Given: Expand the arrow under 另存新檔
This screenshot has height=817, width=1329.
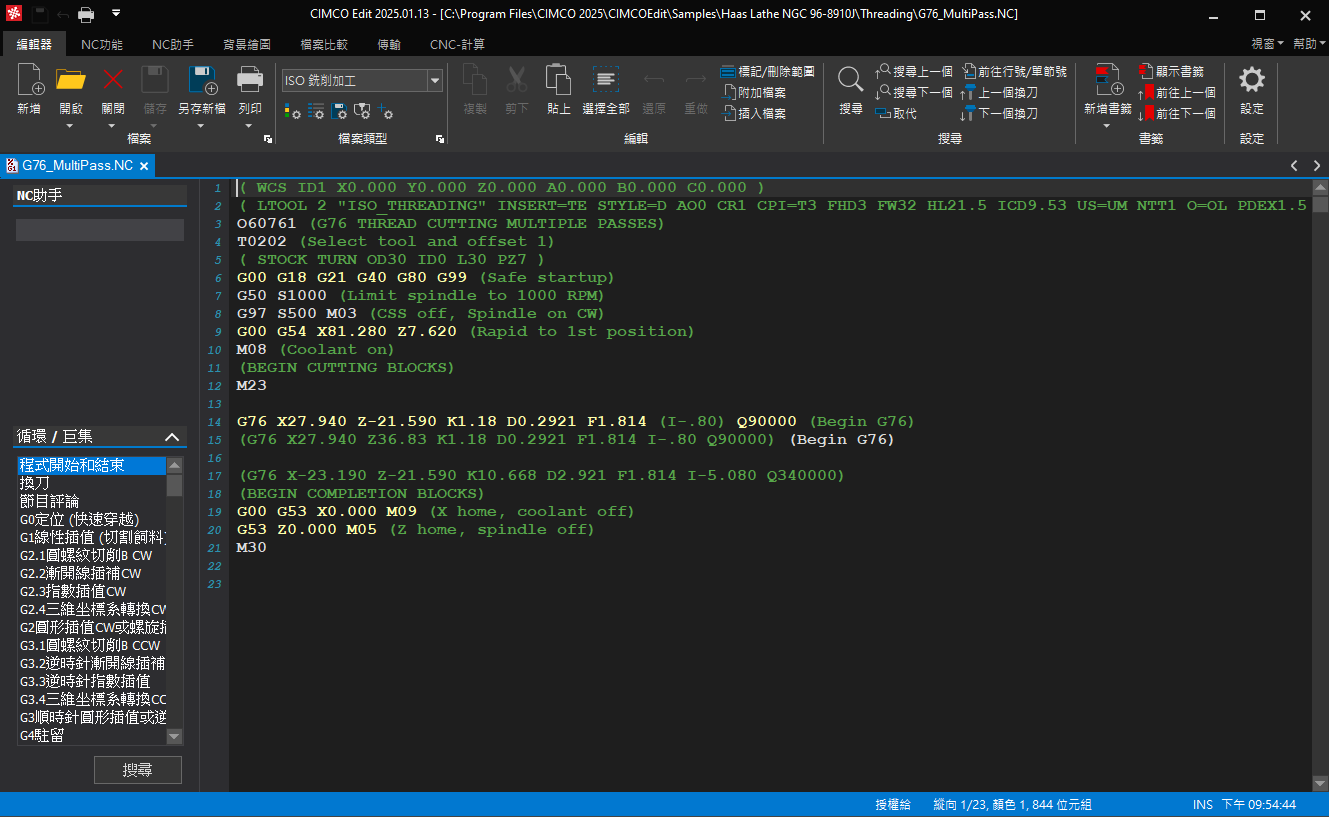Looking at the screenshot, I should click(202, 126).
